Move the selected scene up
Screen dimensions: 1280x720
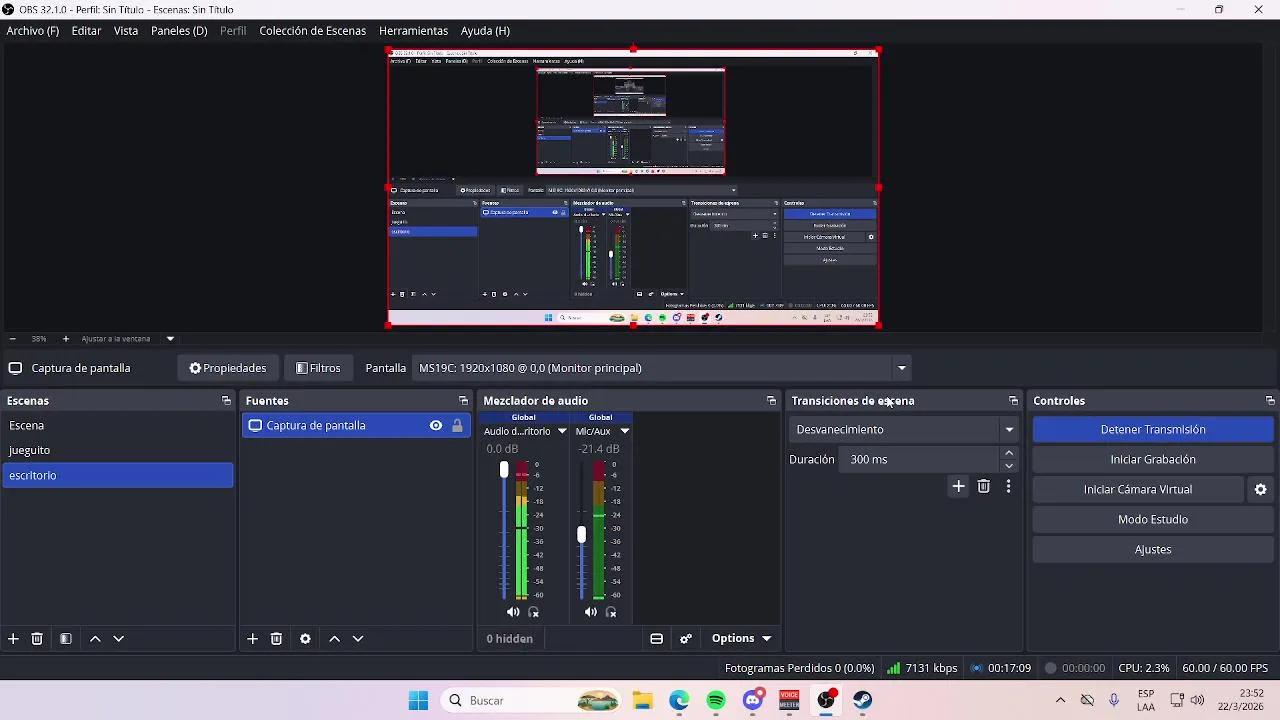(x=95, y=638)
